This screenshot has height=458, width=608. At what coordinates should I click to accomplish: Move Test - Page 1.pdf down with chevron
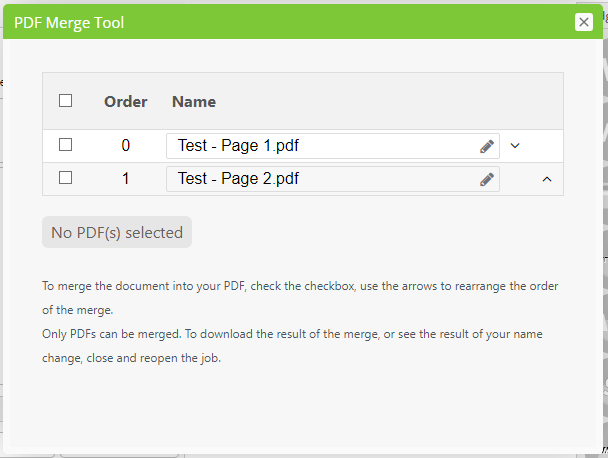coord(515,146)
